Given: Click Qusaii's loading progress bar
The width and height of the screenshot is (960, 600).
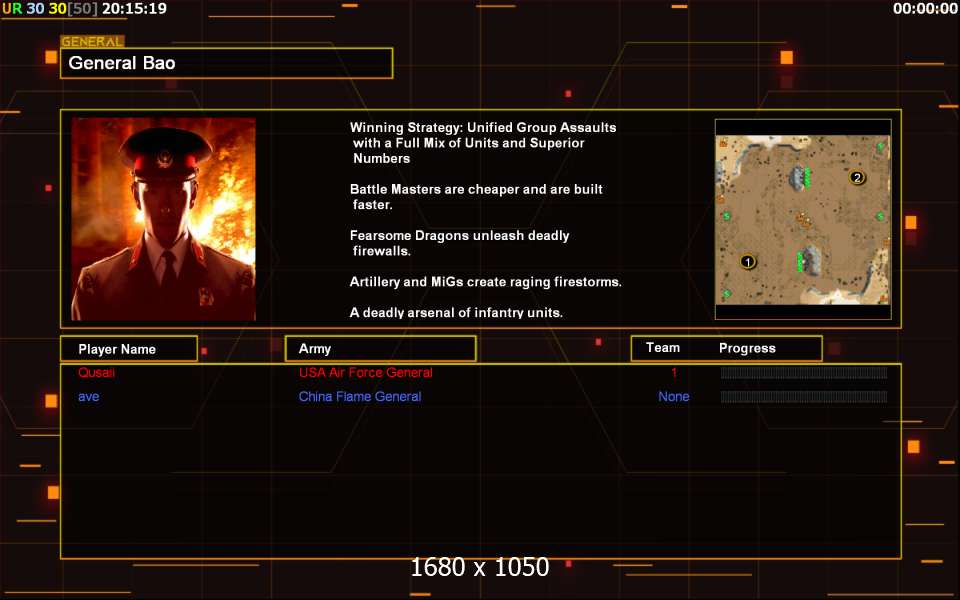Looking at the screenshot, I should [803, 373].
